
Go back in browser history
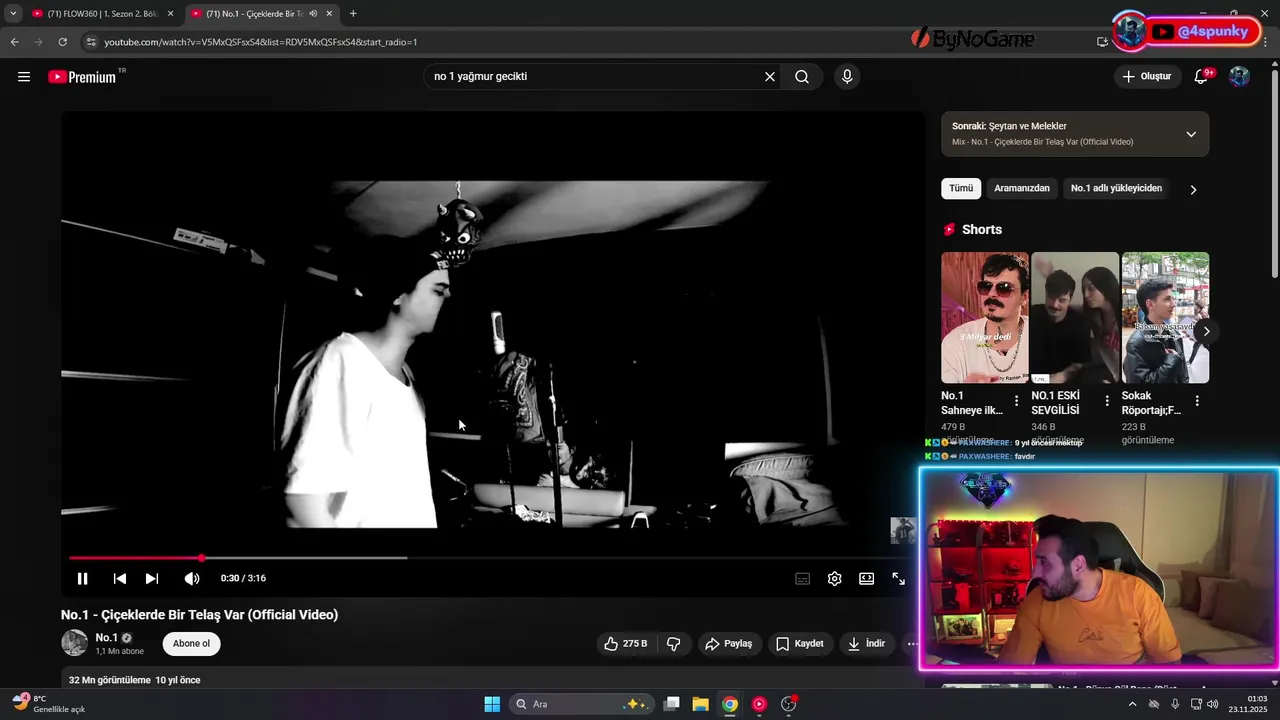click(x=14, y=42)
